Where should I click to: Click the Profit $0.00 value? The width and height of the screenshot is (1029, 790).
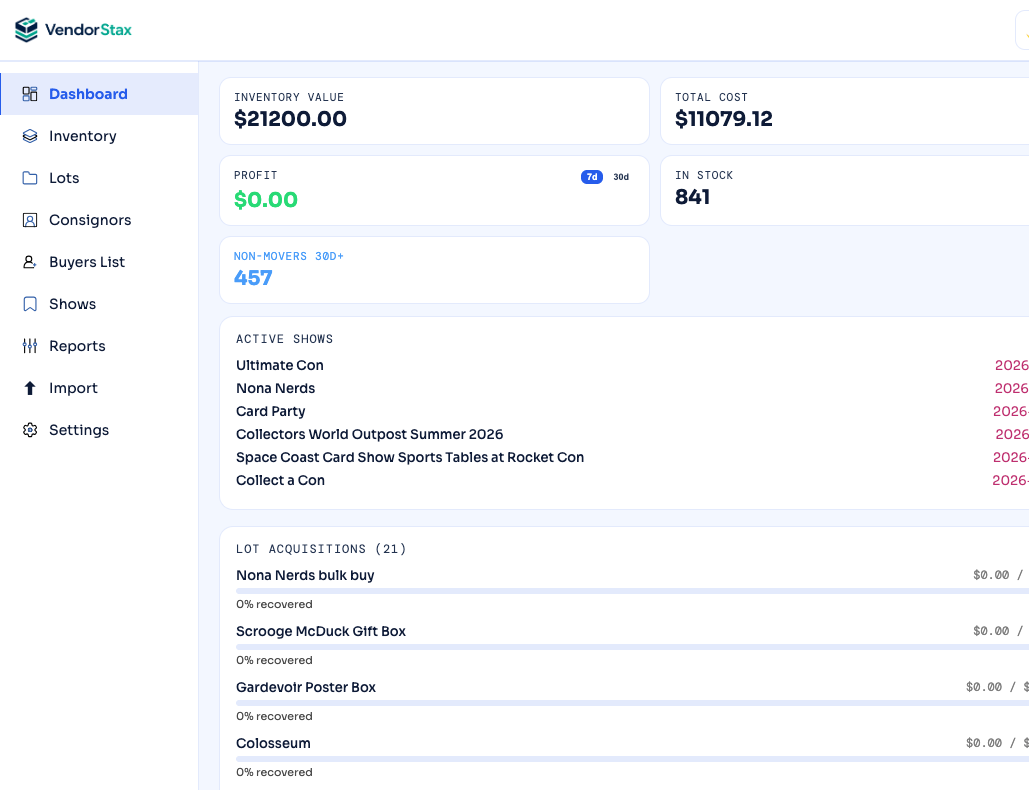pos(266,199)
